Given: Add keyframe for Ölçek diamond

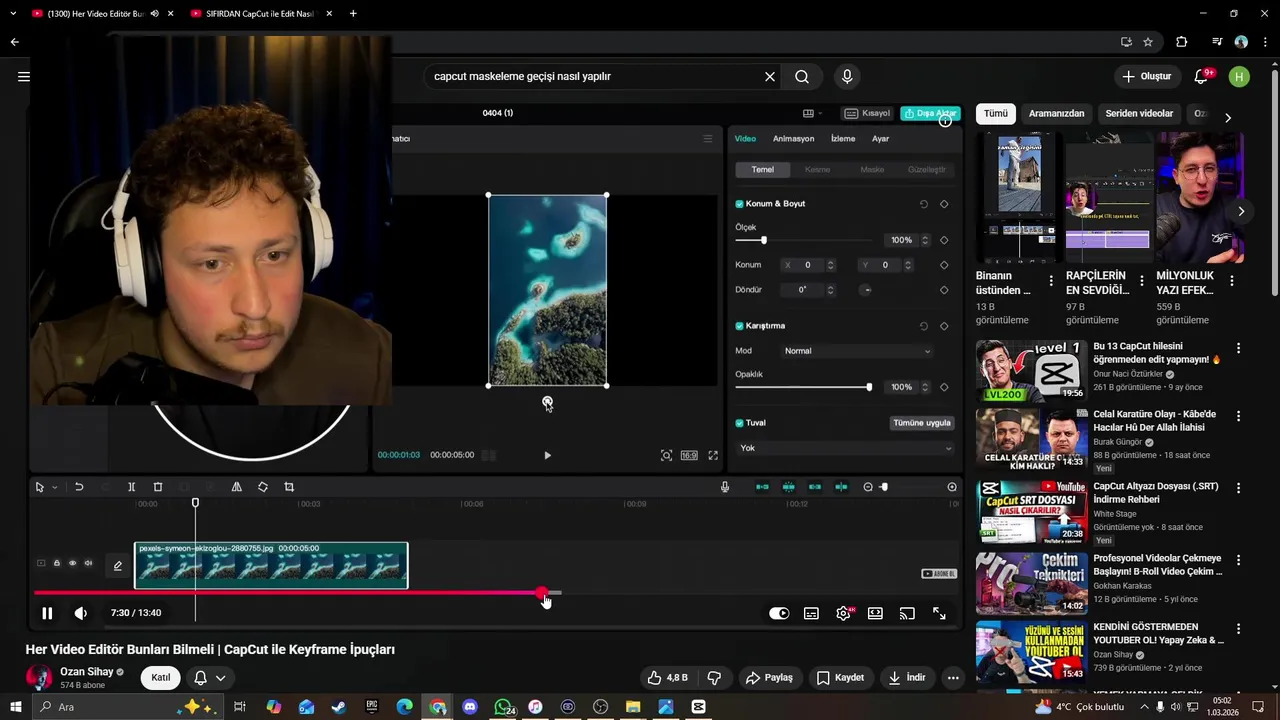Looking at the screenshot, I should [x=944, y=240].
